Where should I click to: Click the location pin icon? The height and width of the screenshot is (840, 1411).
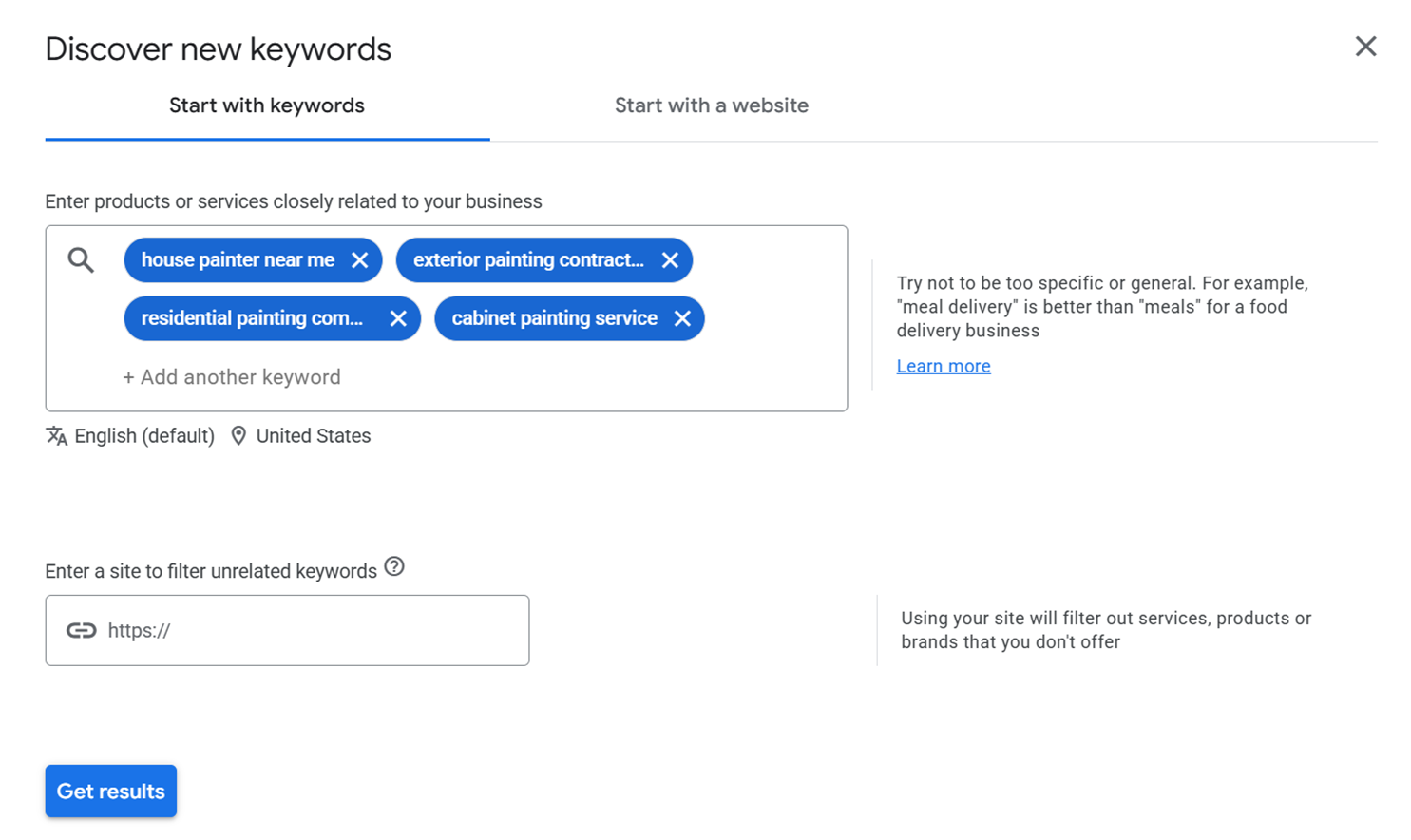(x=238, y=436)
